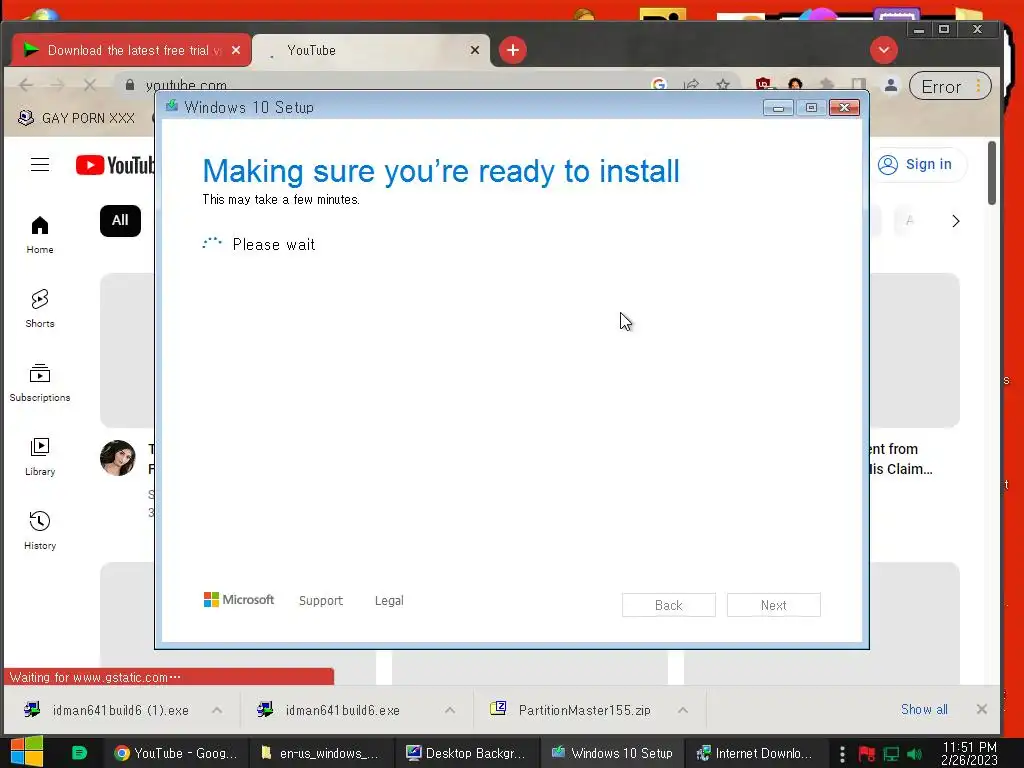1024x768 pixels.
Task: Click Back in Windows 10 Setup
Action: click(x=669, y=605)
